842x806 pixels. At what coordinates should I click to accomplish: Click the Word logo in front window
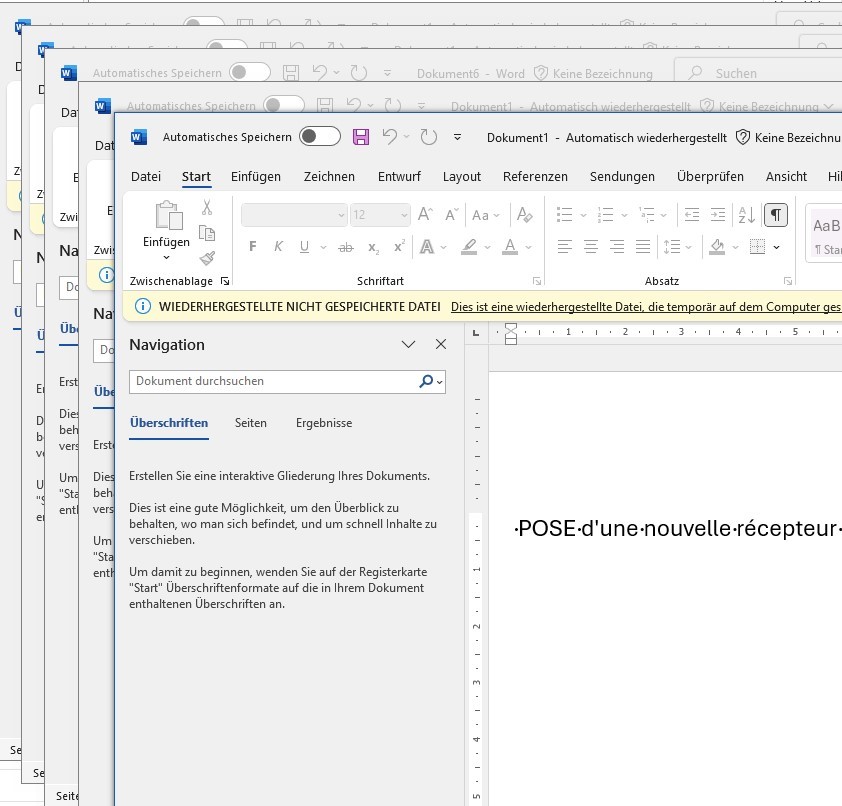point(139,137)
